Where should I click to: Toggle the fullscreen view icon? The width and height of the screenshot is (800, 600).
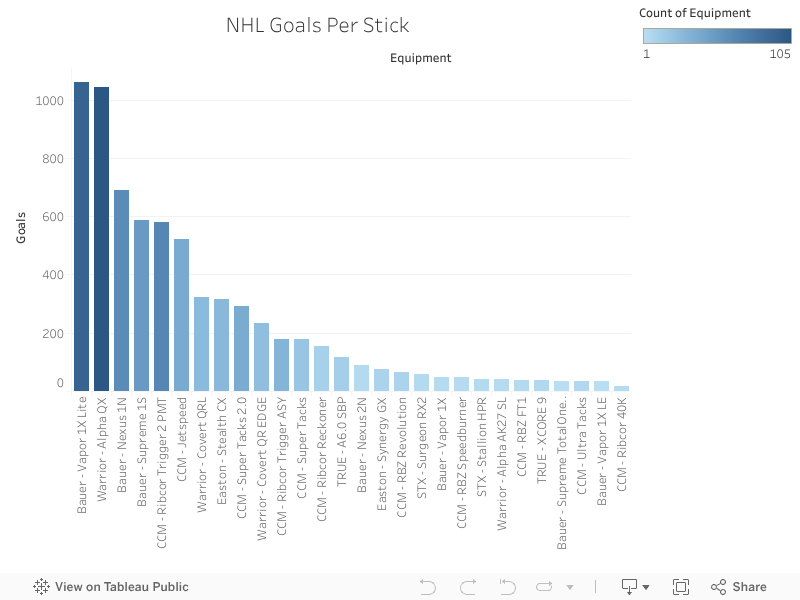click(681, 586)
